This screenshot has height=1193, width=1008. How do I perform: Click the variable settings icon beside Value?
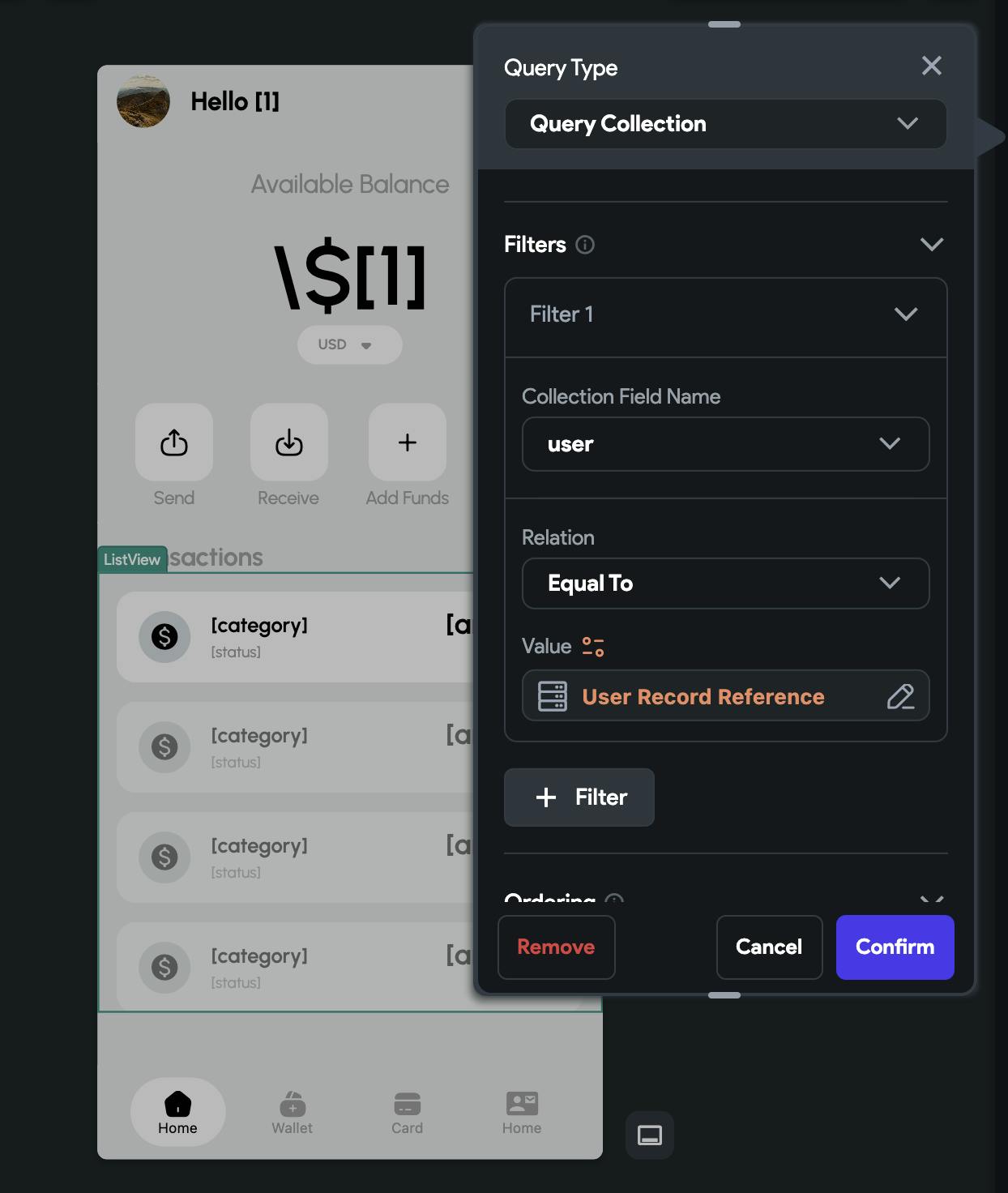coord(593,647)
